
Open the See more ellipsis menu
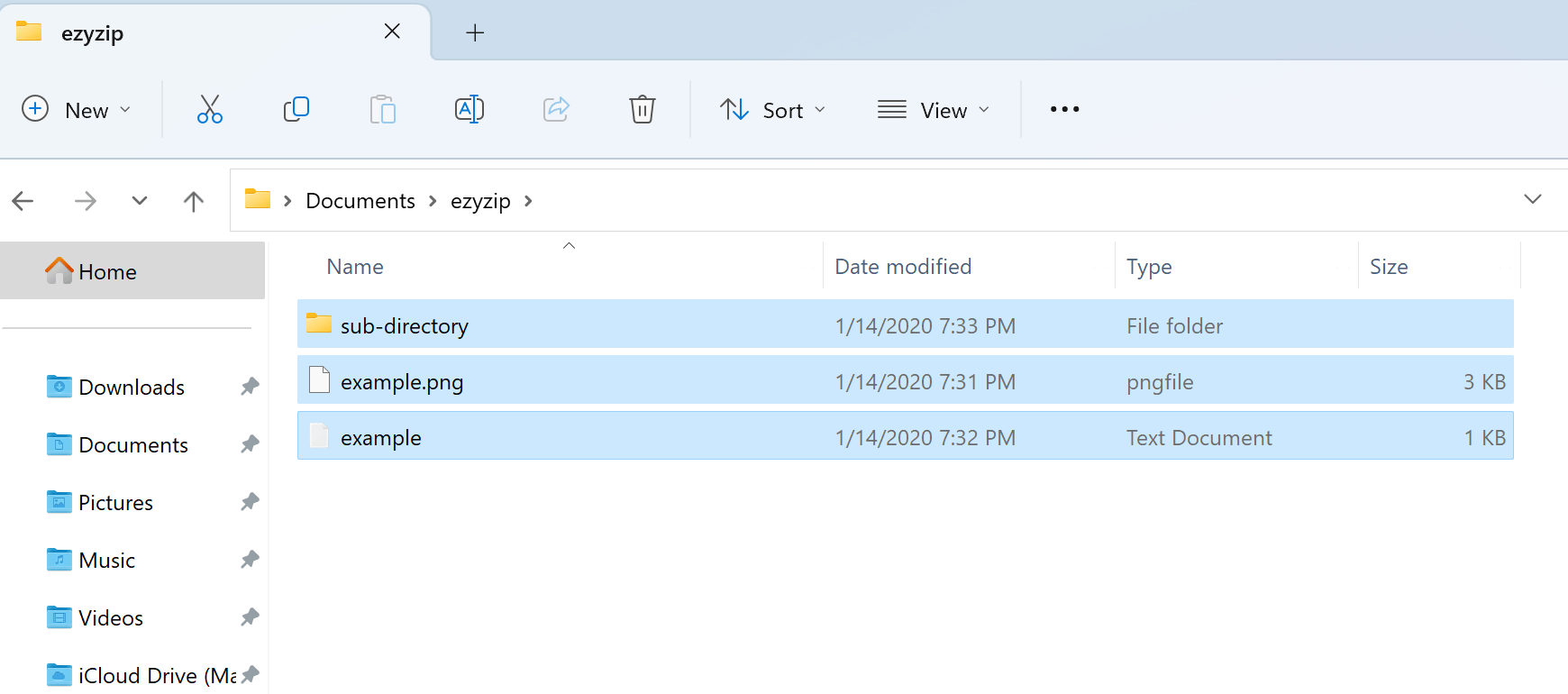click(x=1064, y=109)
